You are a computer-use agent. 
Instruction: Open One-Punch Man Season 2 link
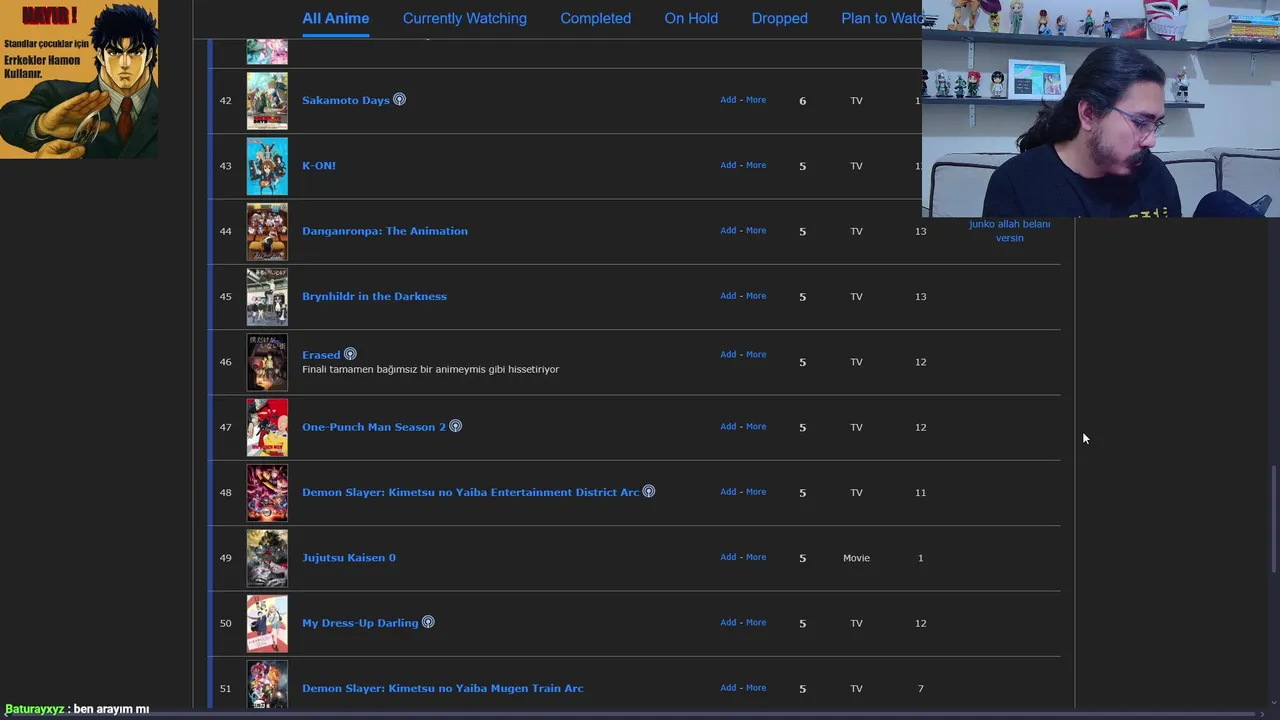coord(374,427)
